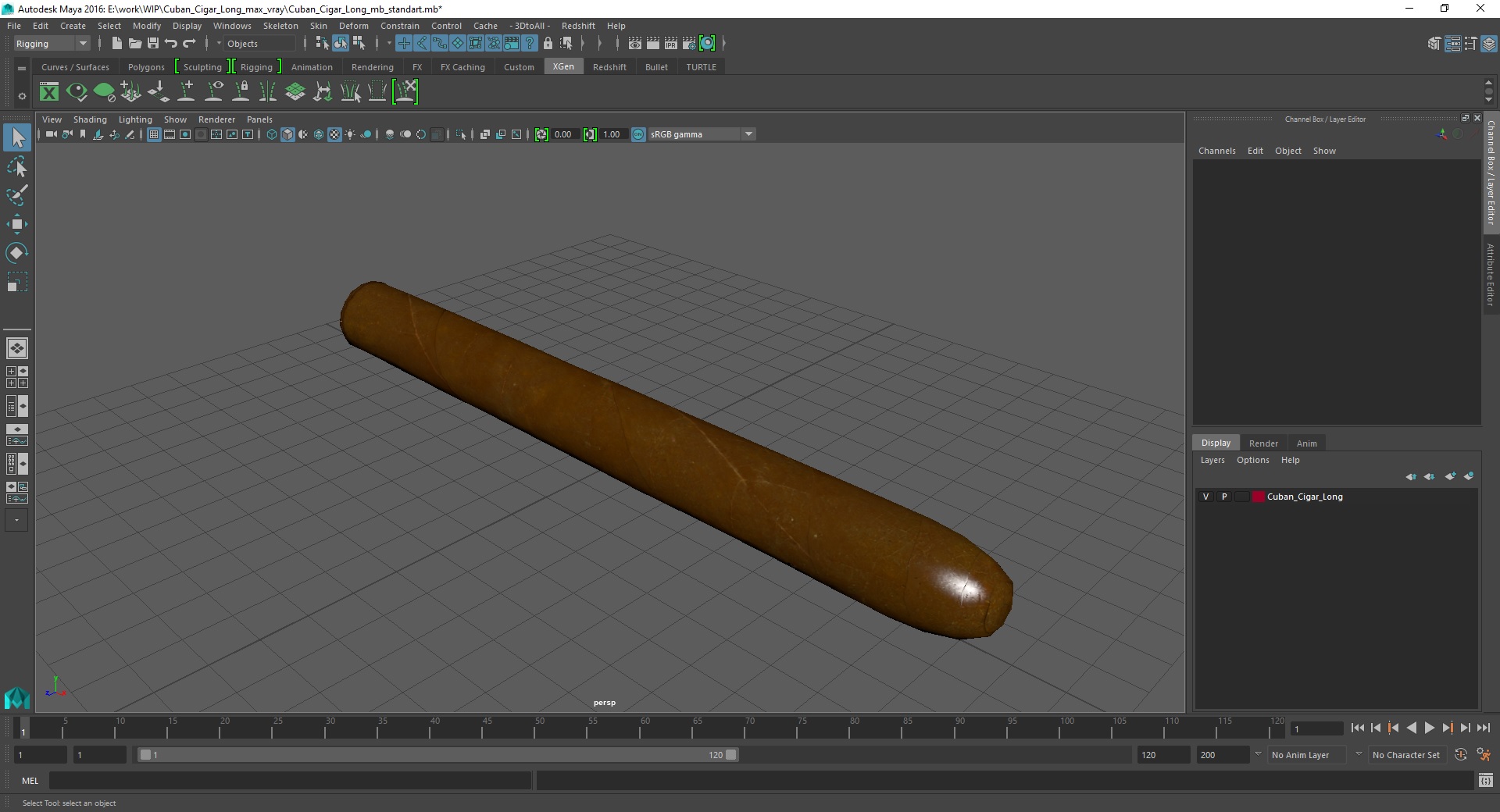Toggle textured display viewport icon
This screenshot has height=812, width=1500.
[334, 134]
